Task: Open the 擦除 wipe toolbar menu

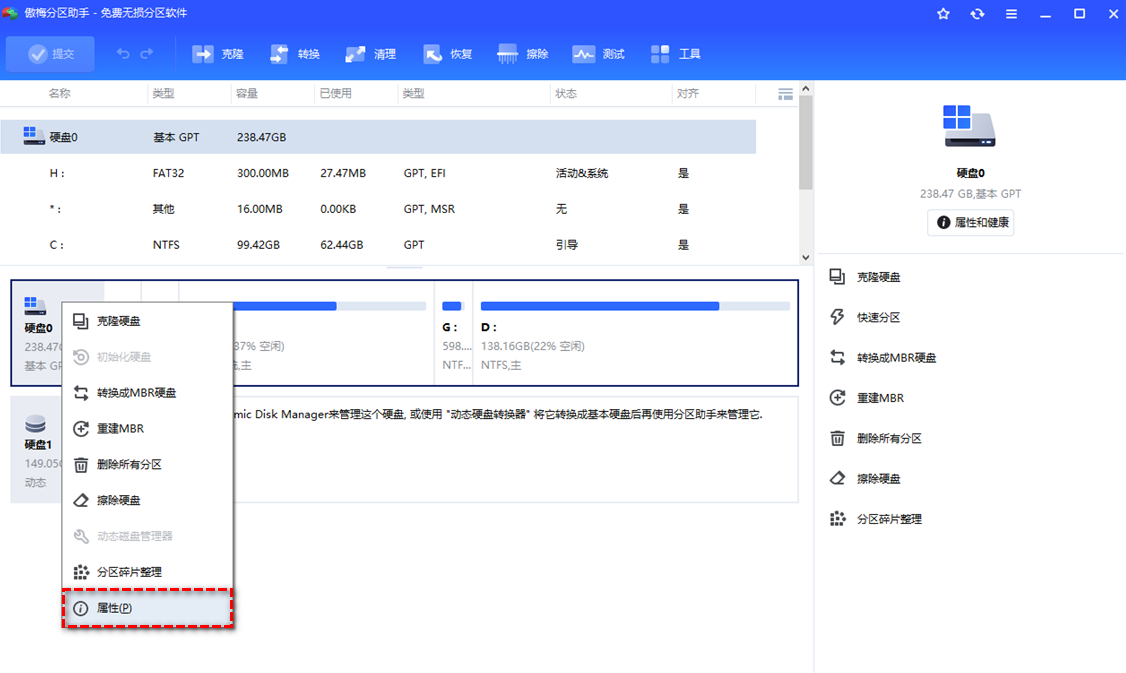Action: pyautogui.click(x=523, y=54)
